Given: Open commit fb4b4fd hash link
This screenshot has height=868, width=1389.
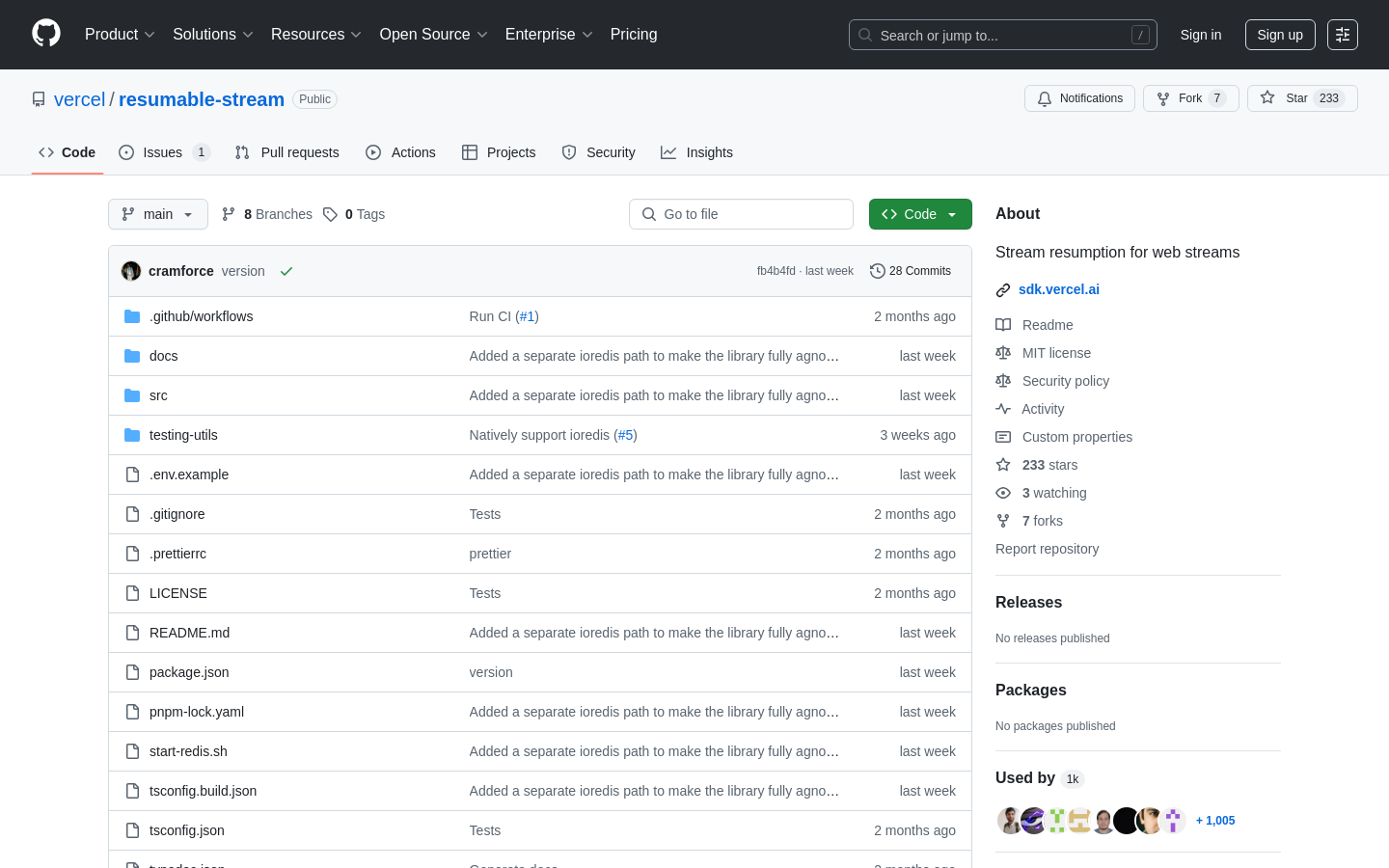Looking at the screenshot, I should coord(776,271).
